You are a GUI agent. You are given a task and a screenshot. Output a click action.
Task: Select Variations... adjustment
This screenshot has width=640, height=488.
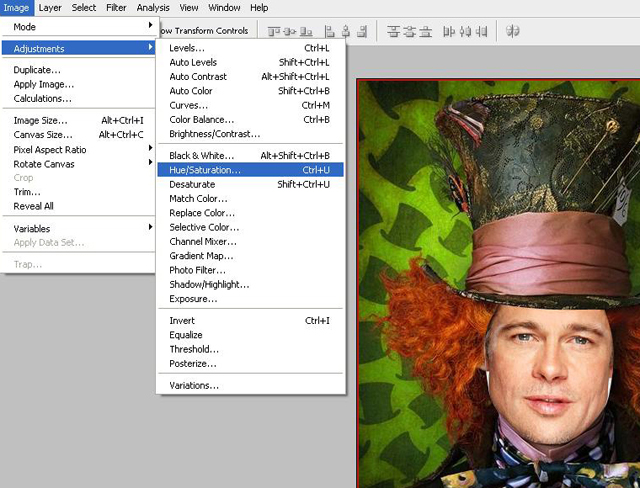point(251,386)
